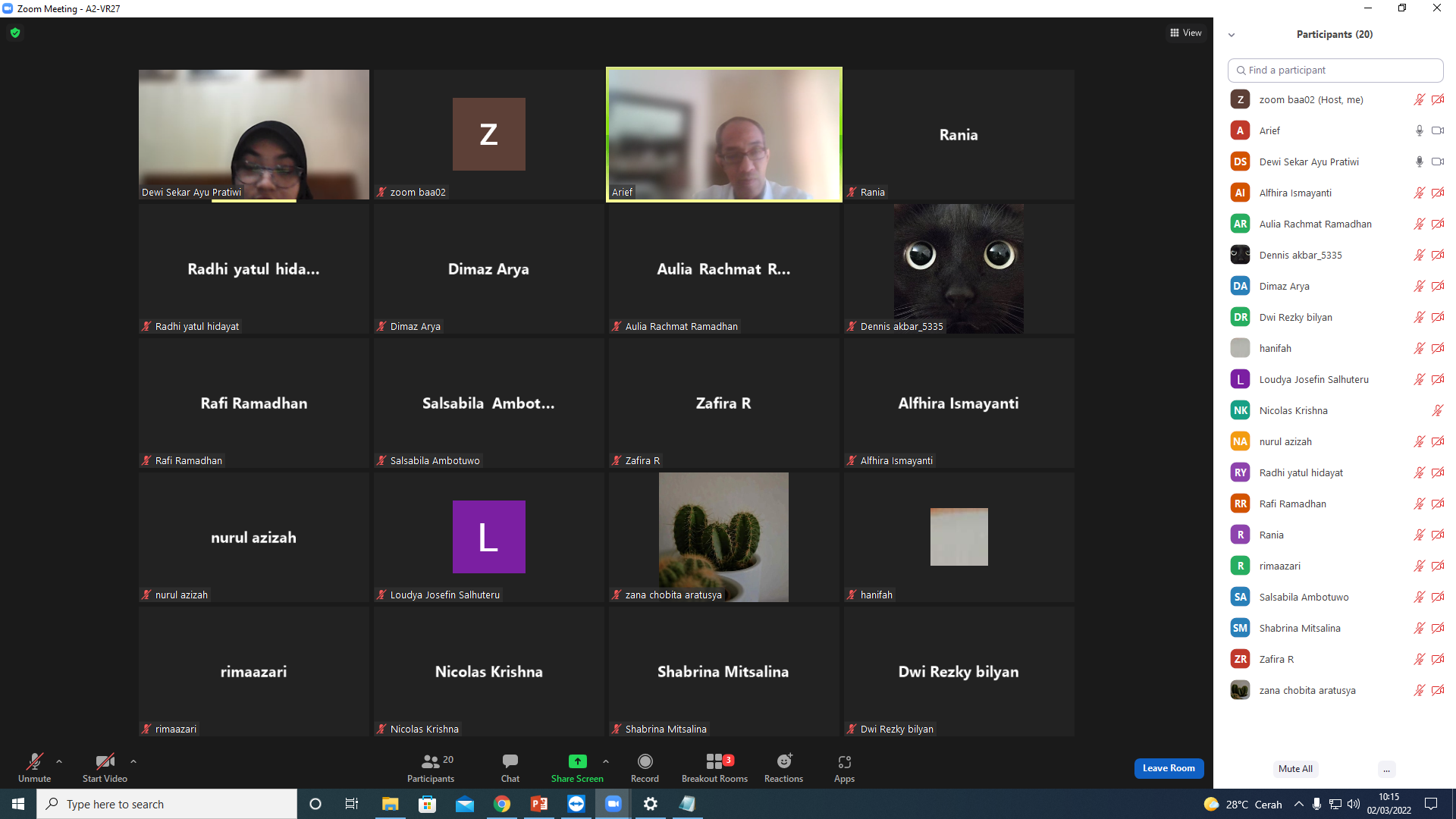Open PowerPoint from the taskbar
The width and height of the screenshot is (1456, 819).
pyautogui.click(x=539, y=804)
